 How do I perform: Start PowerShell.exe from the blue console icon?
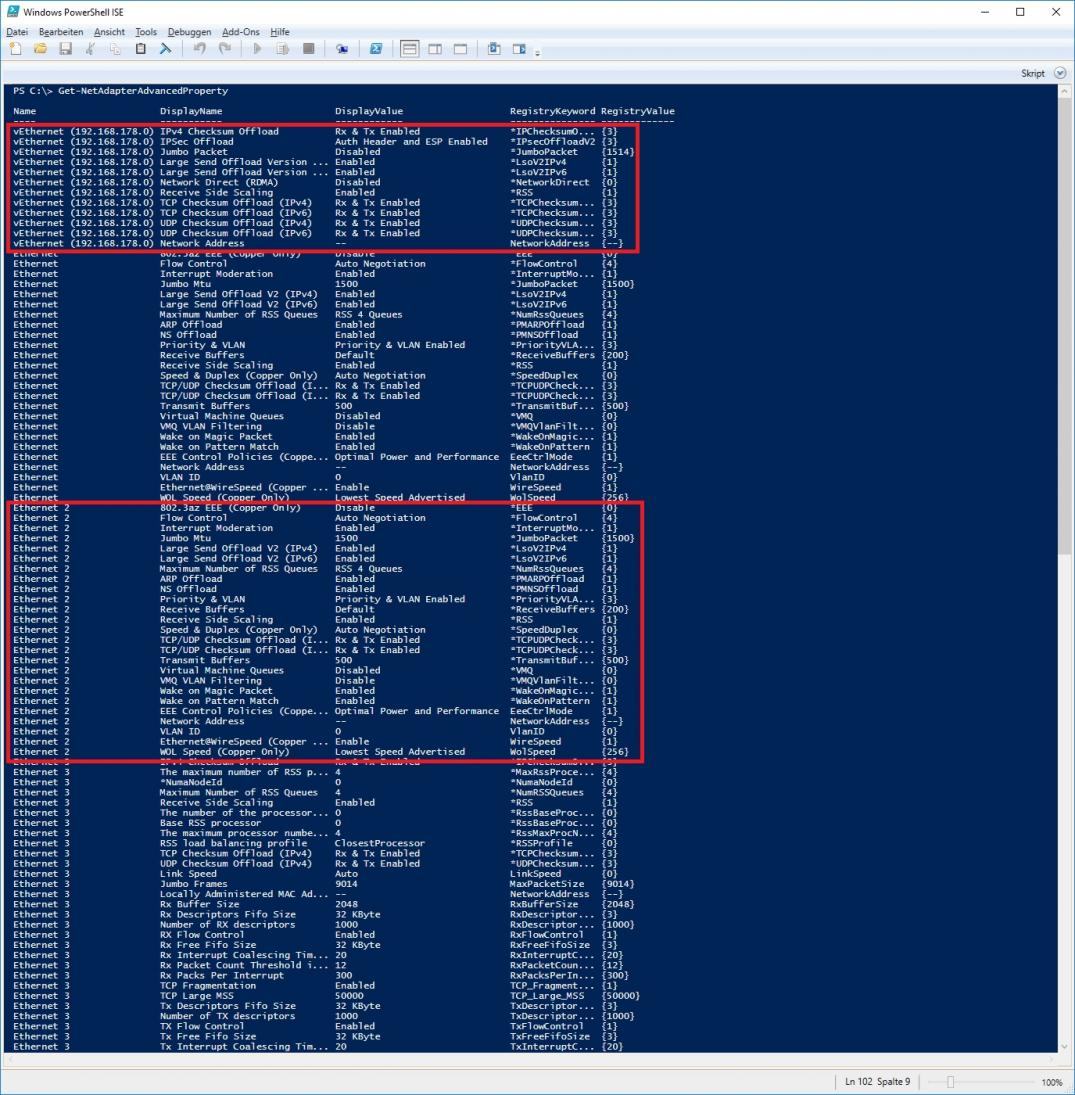pos(376,49)
